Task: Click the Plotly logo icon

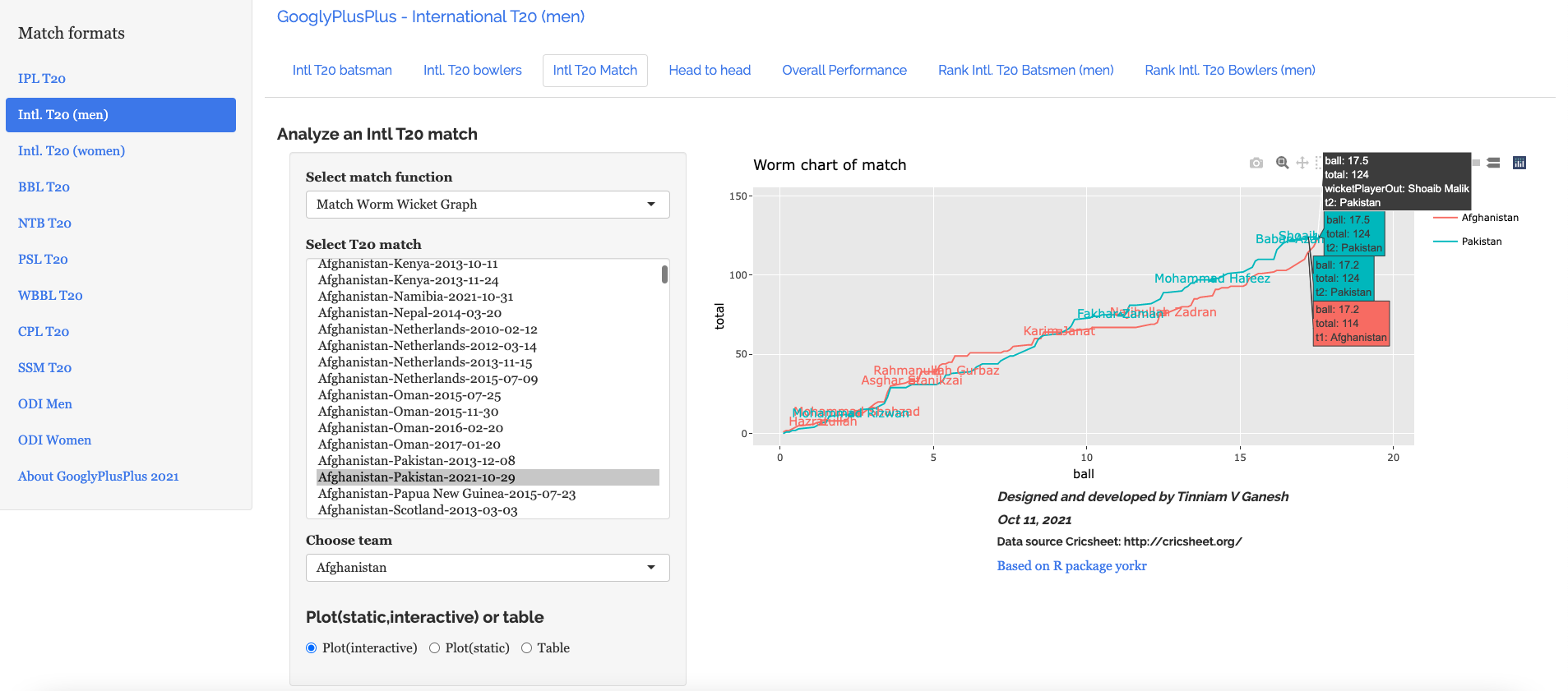Action: tap(1519, 163)
